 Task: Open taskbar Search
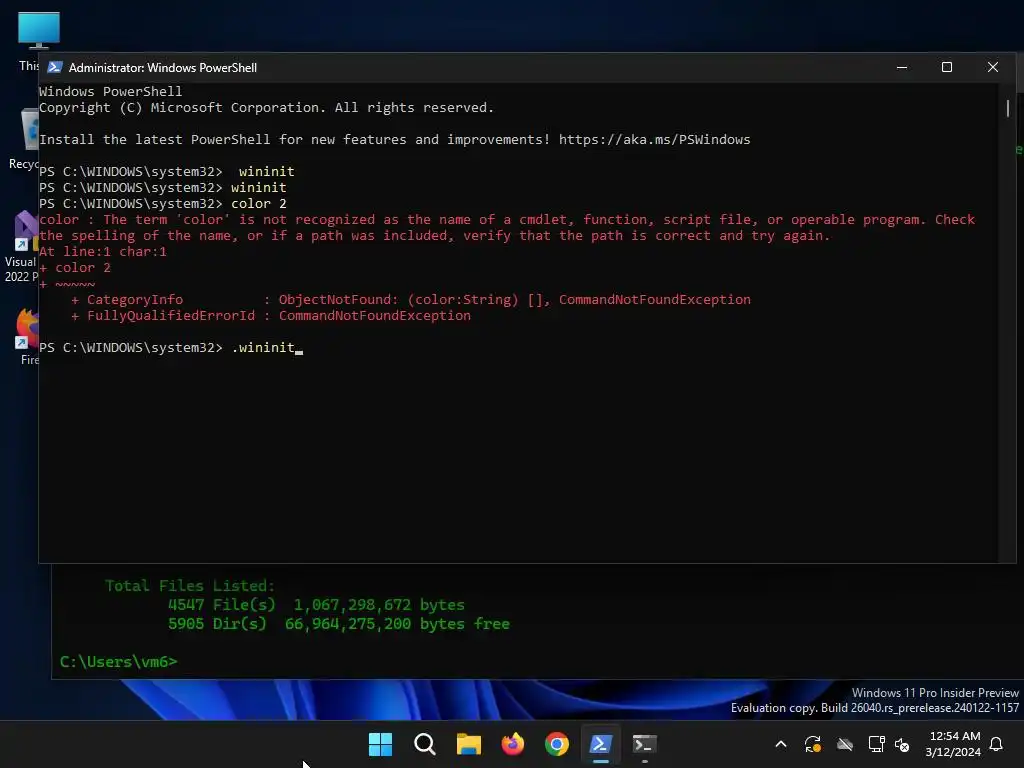(424, 744)
